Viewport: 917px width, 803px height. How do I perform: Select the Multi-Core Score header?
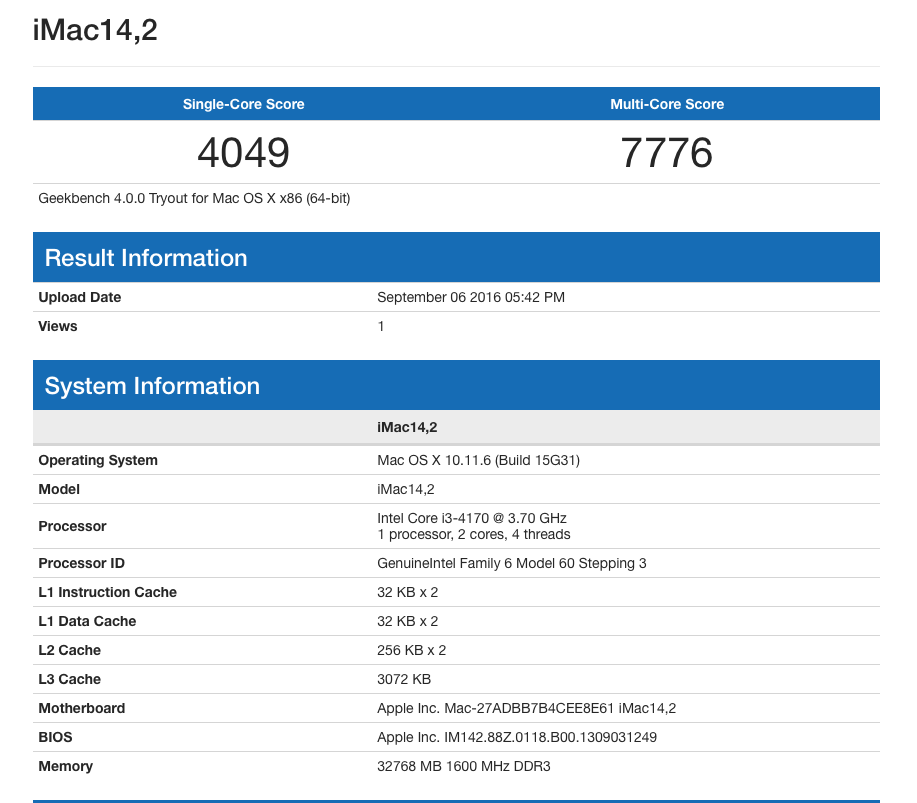[x=667, y=104]
